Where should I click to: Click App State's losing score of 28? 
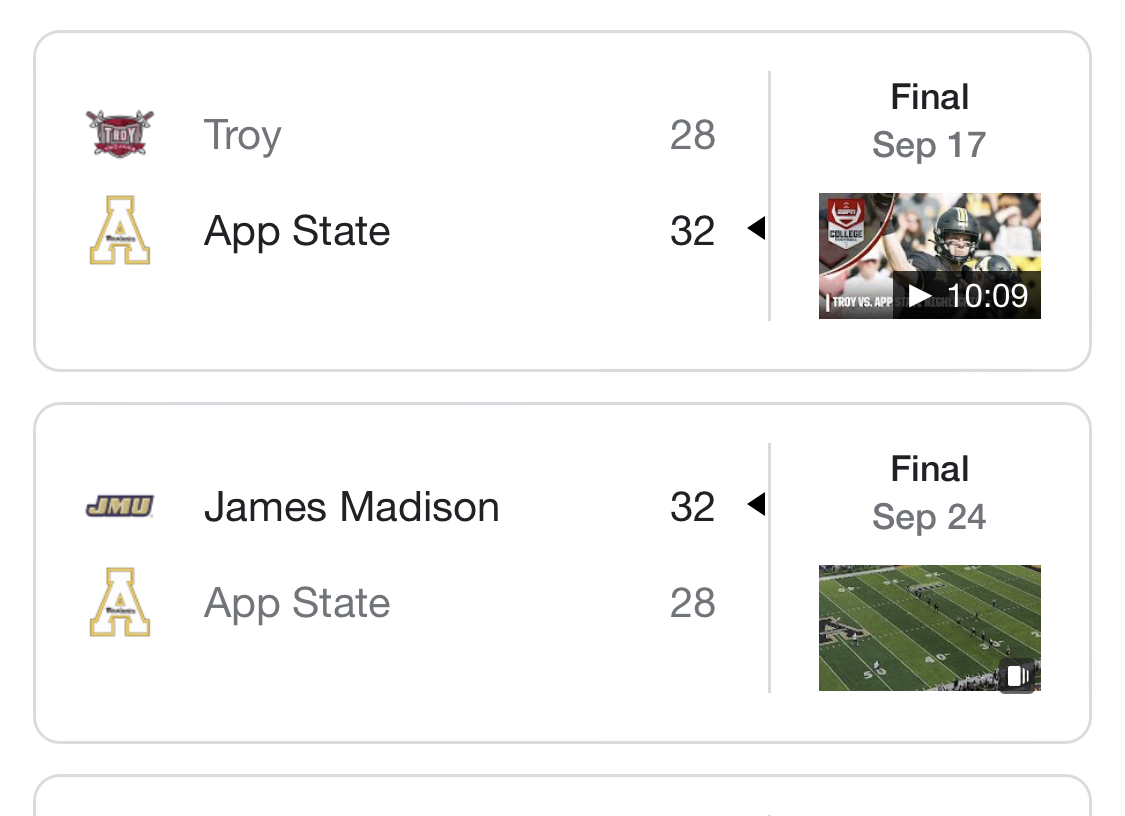click(692, 603)
